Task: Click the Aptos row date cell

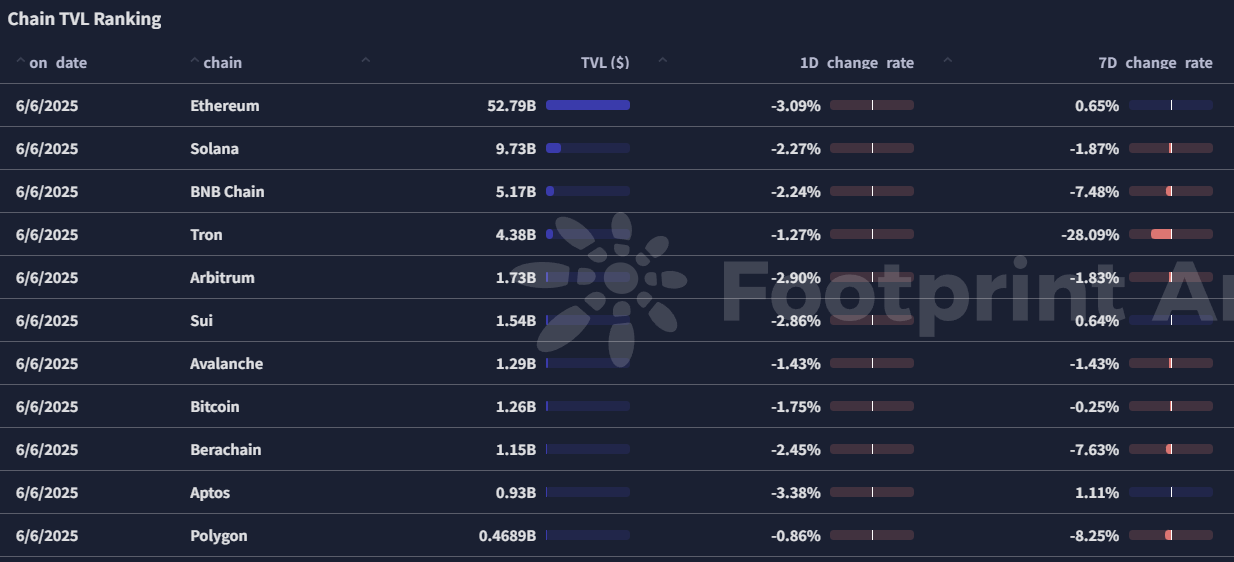Action: [x=47, y=493]
